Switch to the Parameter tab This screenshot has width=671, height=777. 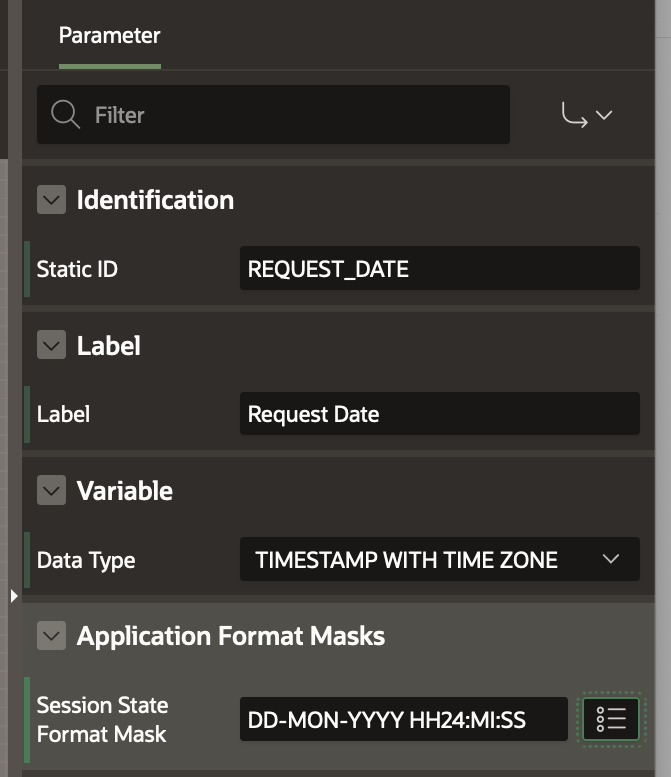tap(109, 36)
